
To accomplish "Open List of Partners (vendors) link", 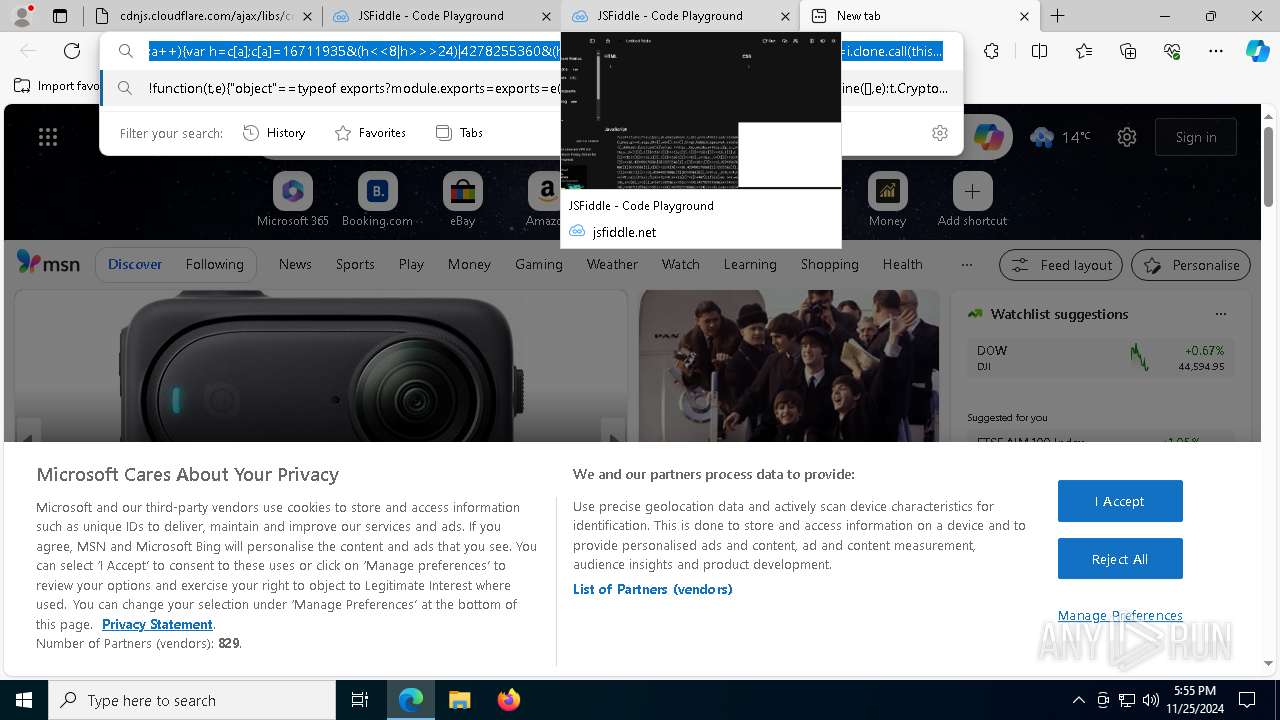I will click(x=653, y=589).
